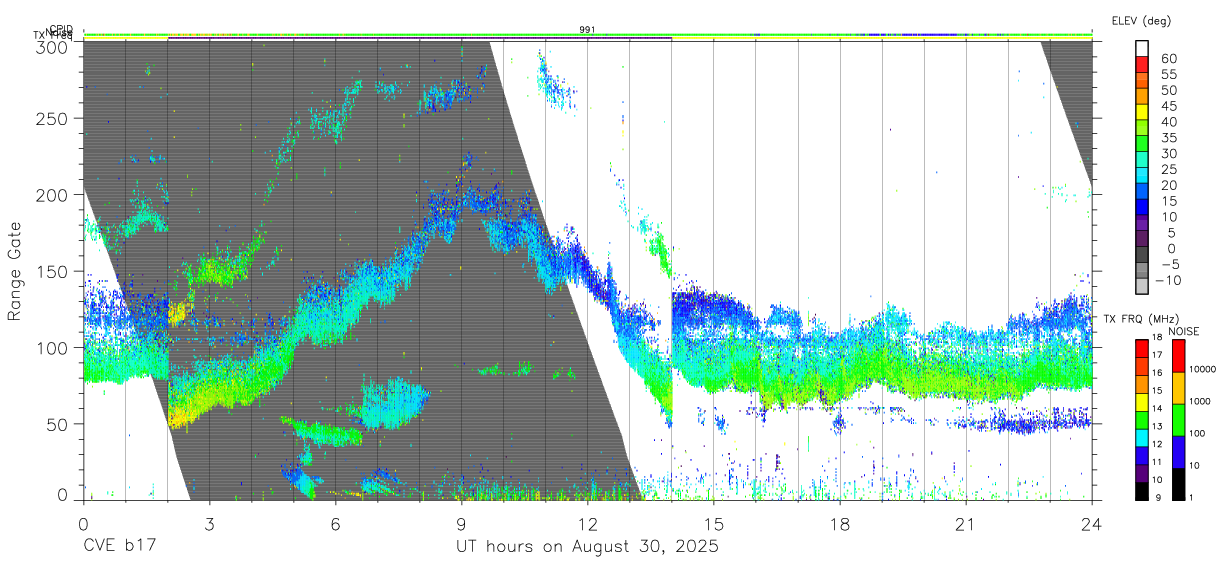Screen dimensions: 1228x567
Task: Click the y-axis tick label '100'
Action: coord(52,348)
